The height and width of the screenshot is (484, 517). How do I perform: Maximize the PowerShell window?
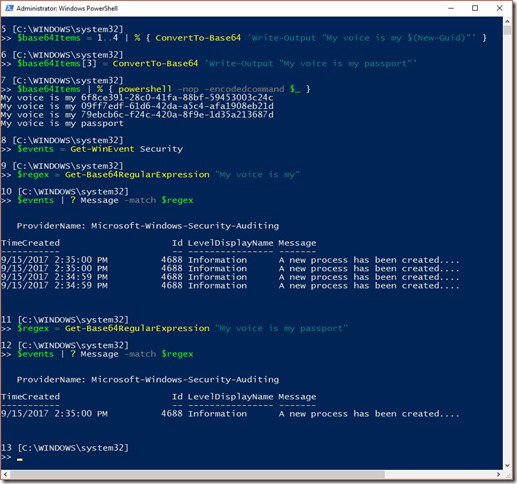pyautogui.click(x=475, y=8)
